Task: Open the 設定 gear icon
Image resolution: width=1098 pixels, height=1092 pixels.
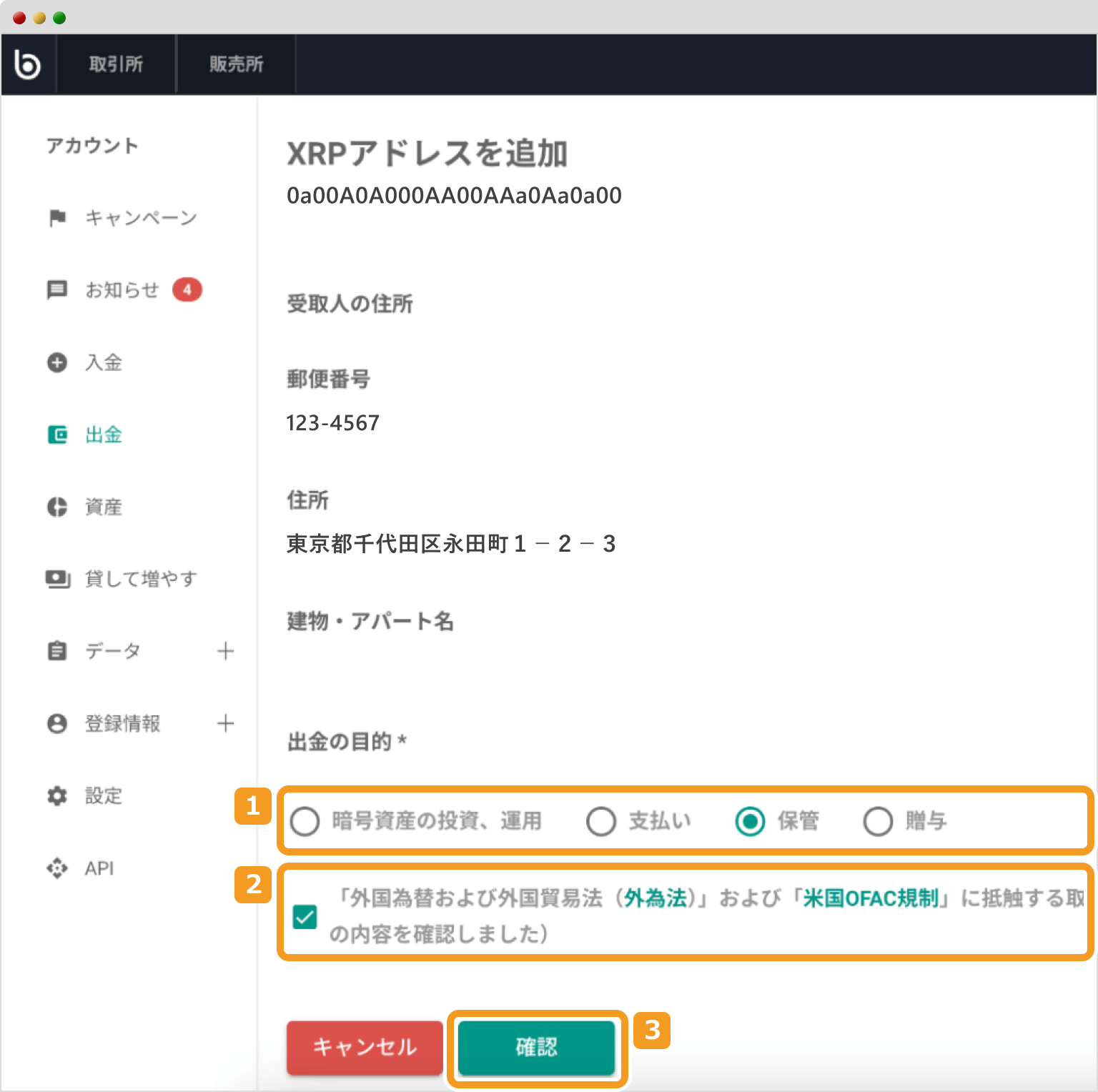Action: pyautogui.click(x=57, y=795)
